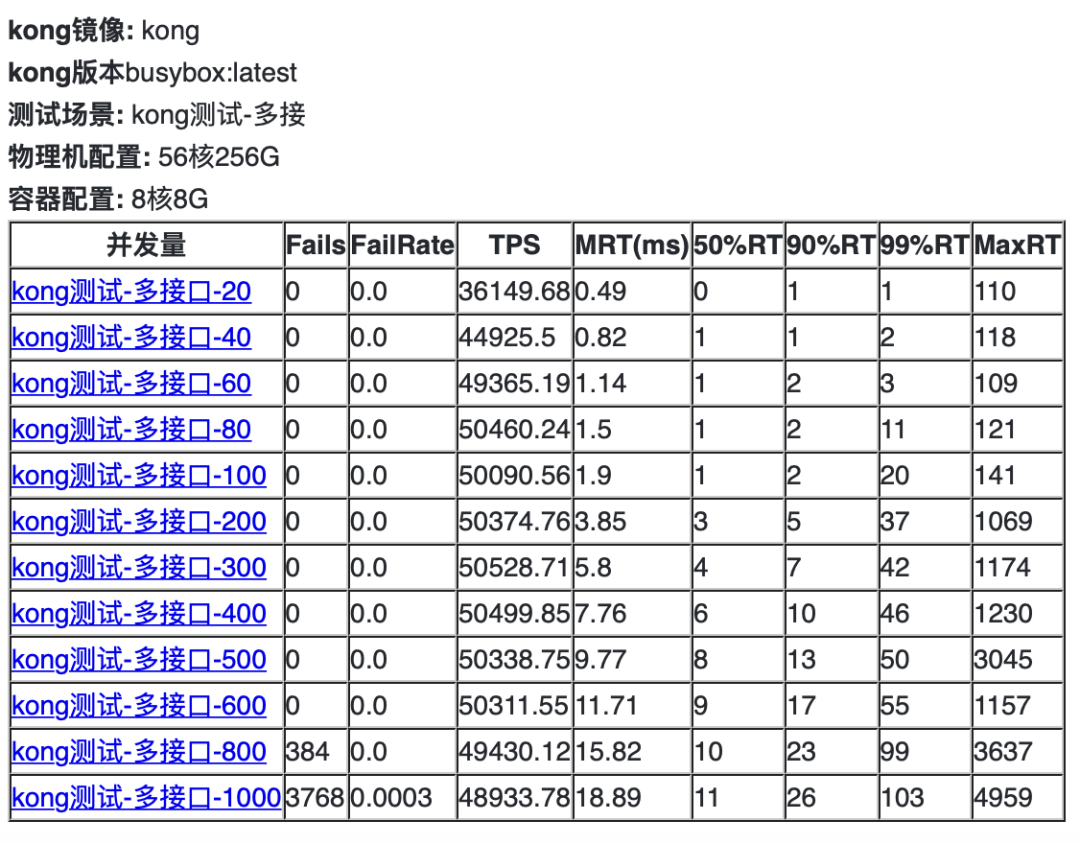Open the kong测试-多接口-300 link
This screenshot has height=844, width=1080.
[x=138, y=568]
